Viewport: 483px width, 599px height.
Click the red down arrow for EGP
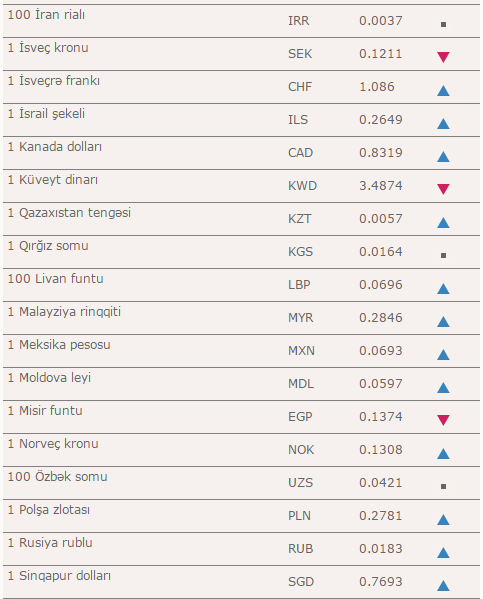(443, 420)
